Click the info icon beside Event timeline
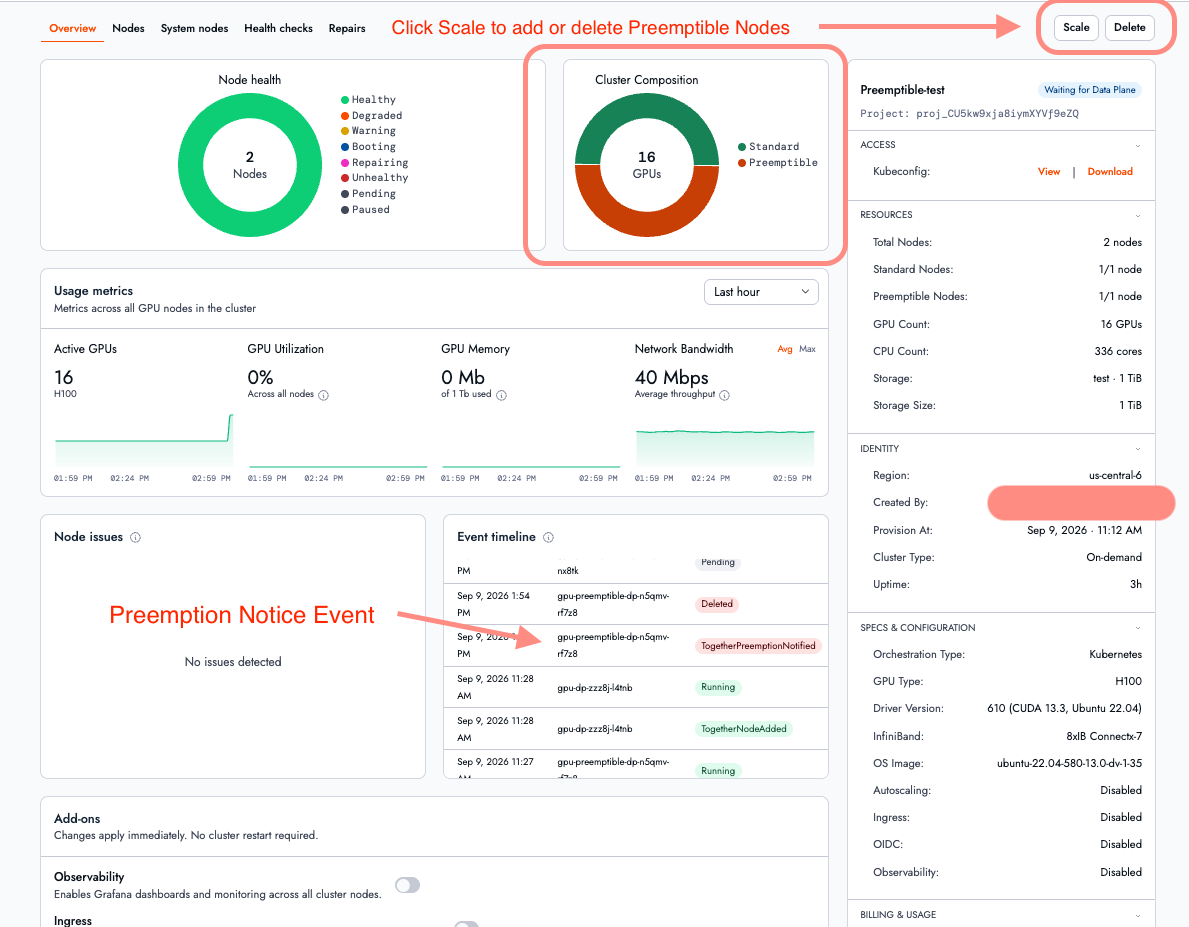Viewport: 1189px width, 927px height. [548, 537]
